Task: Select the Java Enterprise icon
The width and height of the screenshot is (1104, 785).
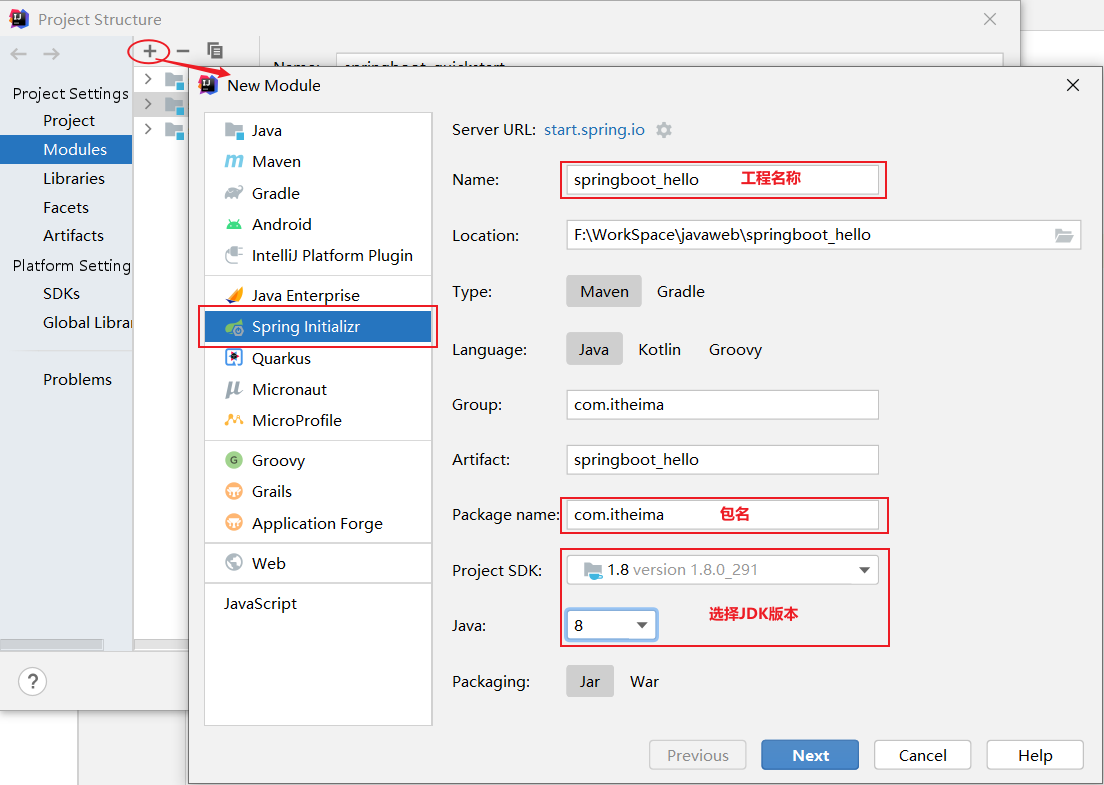Action: coord(234,295)
